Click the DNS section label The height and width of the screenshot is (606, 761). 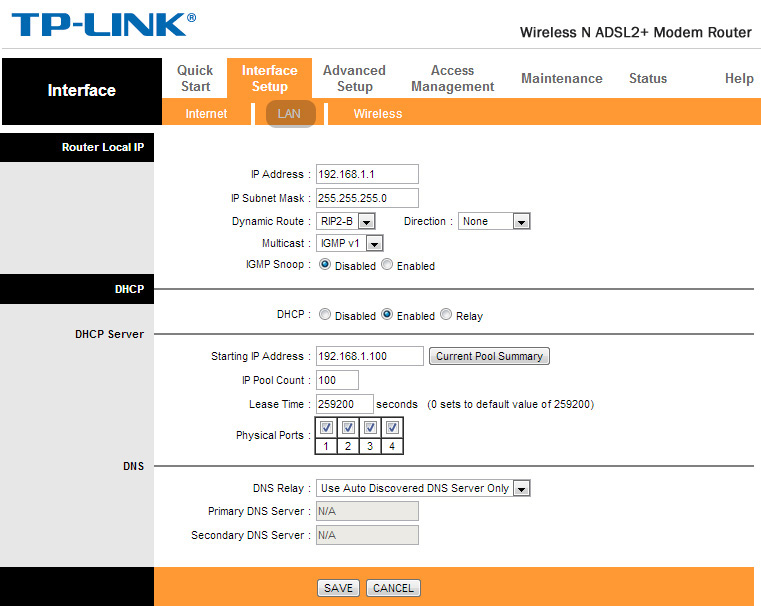133,466
